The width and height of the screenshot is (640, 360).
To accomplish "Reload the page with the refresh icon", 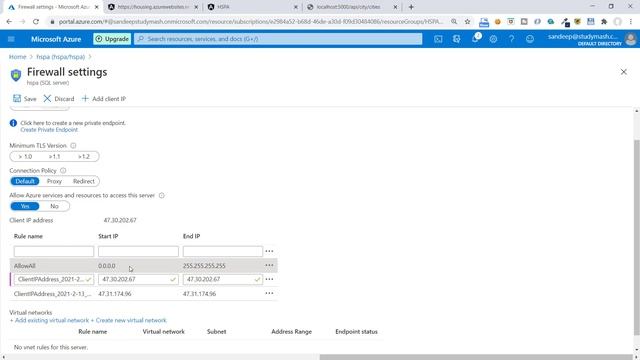I will 36,22.
